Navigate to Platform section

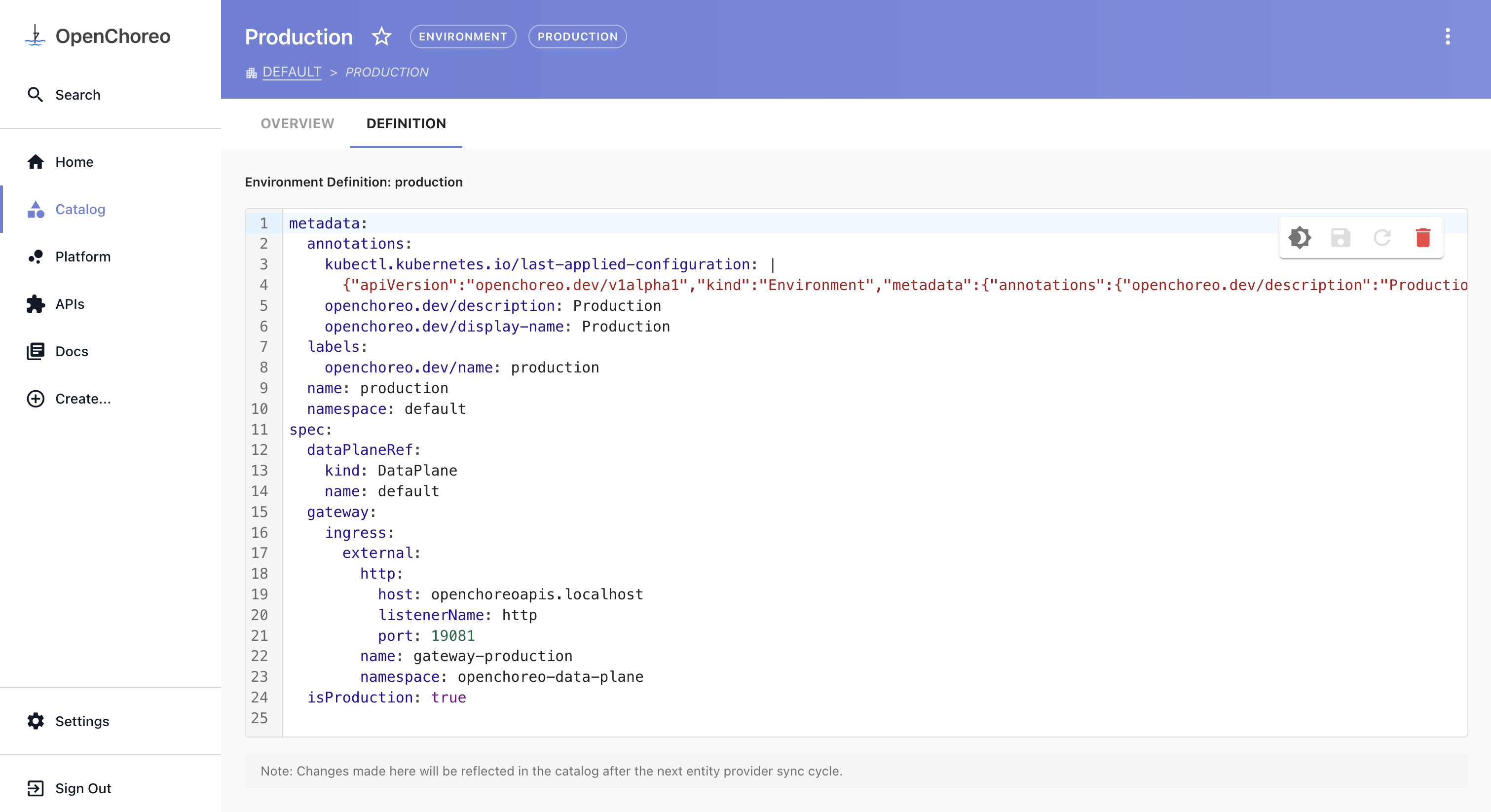[83, 257]
